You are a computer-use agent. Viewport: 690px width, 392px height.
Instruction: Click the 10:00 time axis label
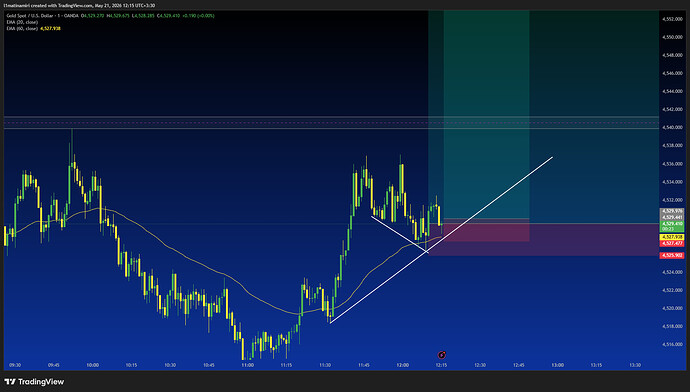(92, 365)
